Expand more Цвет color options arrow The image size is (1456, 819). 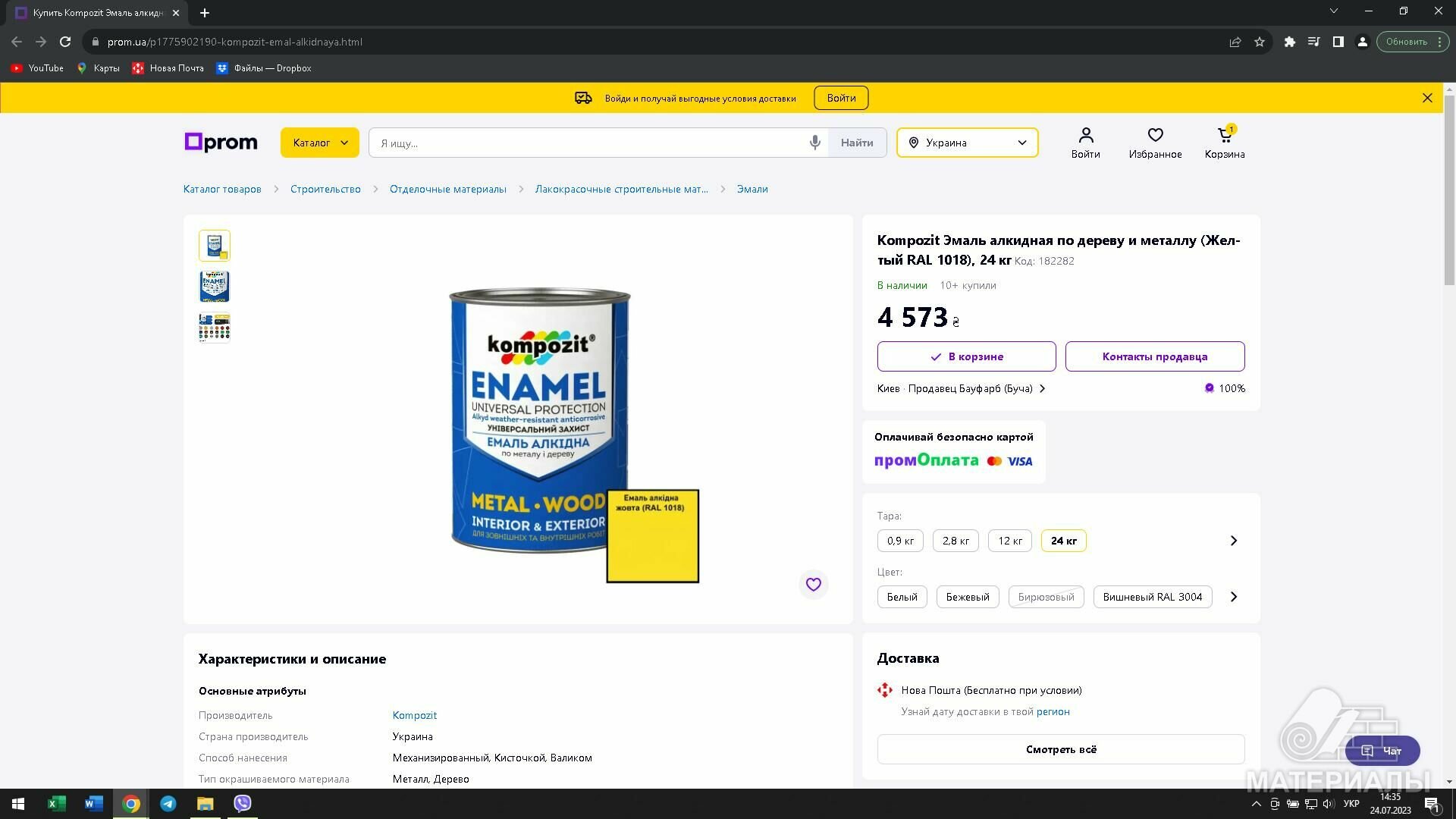coord(1234,597)
